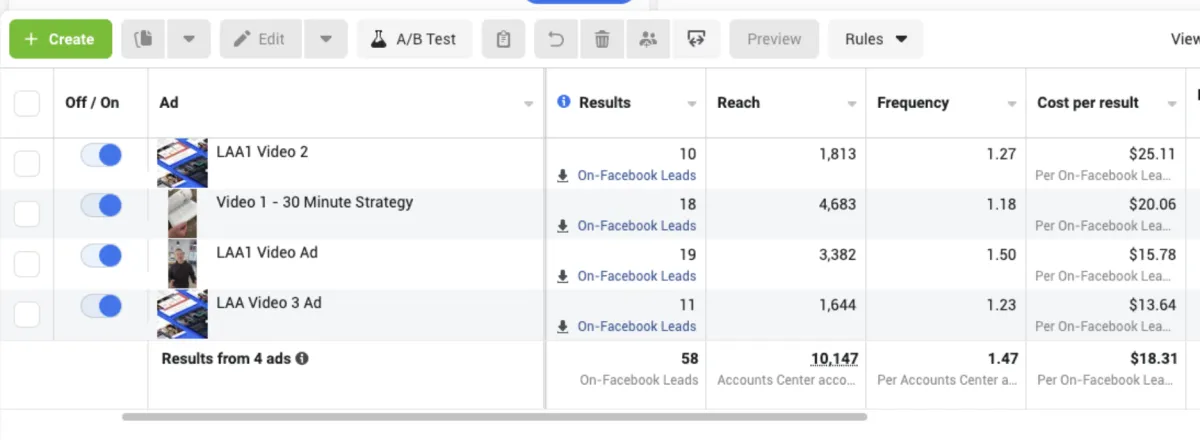Check the select-all checkbox in the header
Viewport: 1200px width, 440px height.
27,103
